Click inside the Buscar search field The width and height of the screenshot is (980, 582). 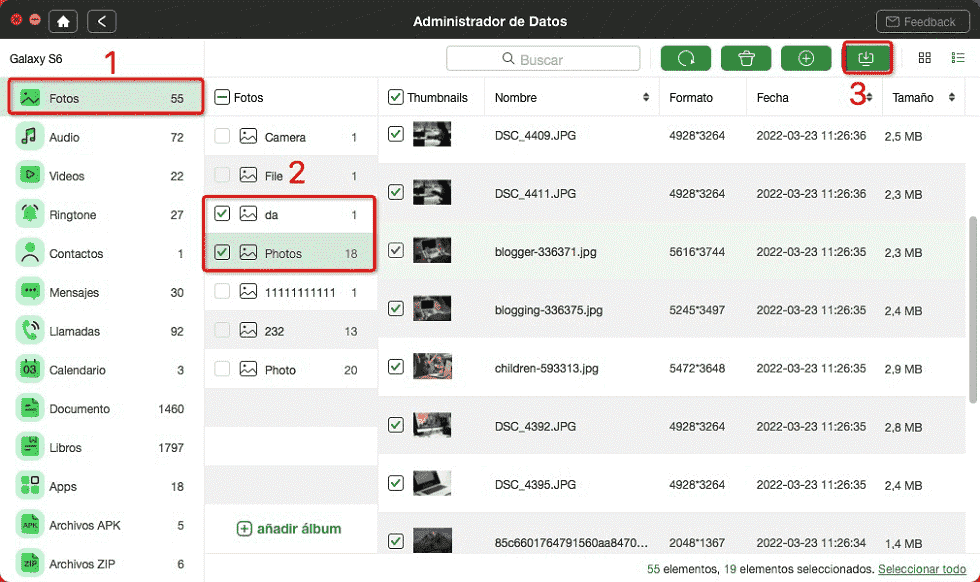coord(543,58)
